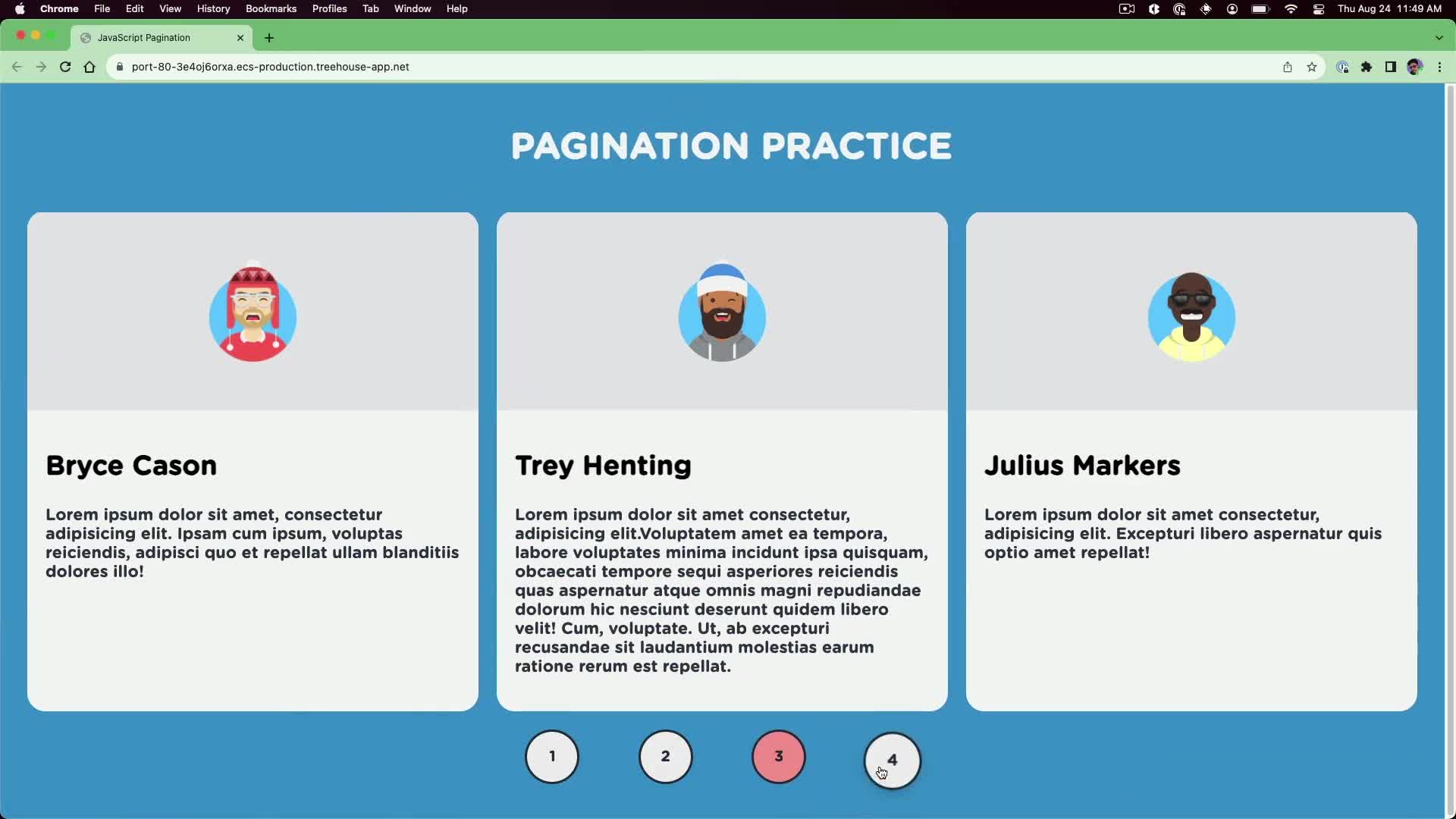1456x819 pixels.
Task: Open the tab list chevron dropdown
Action: click(x=1436, y=37)
